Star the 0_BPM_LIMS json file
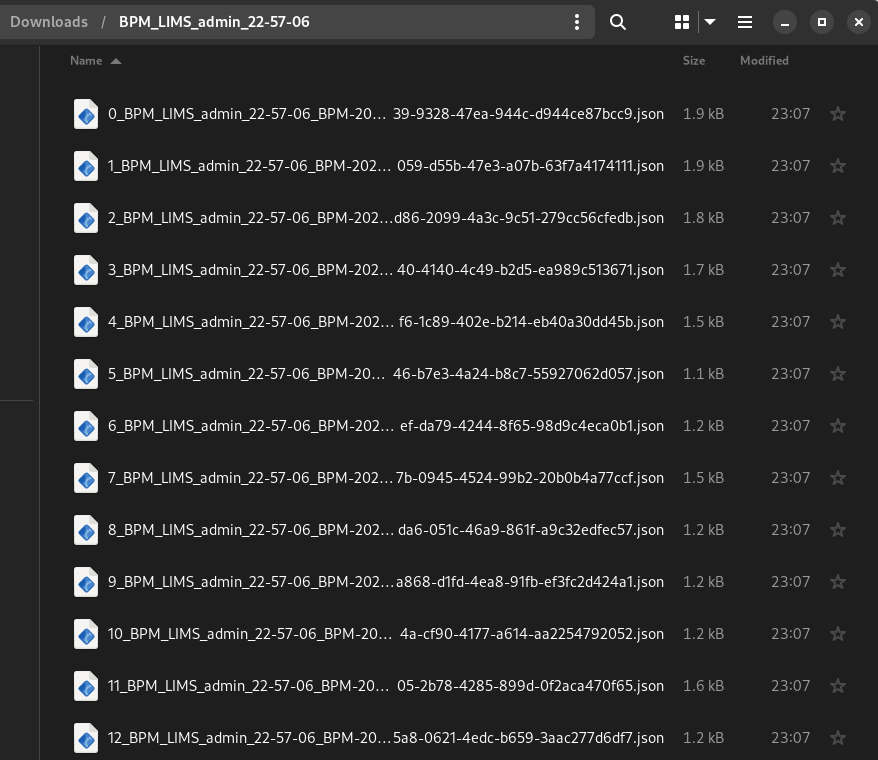 coord(838,114)
